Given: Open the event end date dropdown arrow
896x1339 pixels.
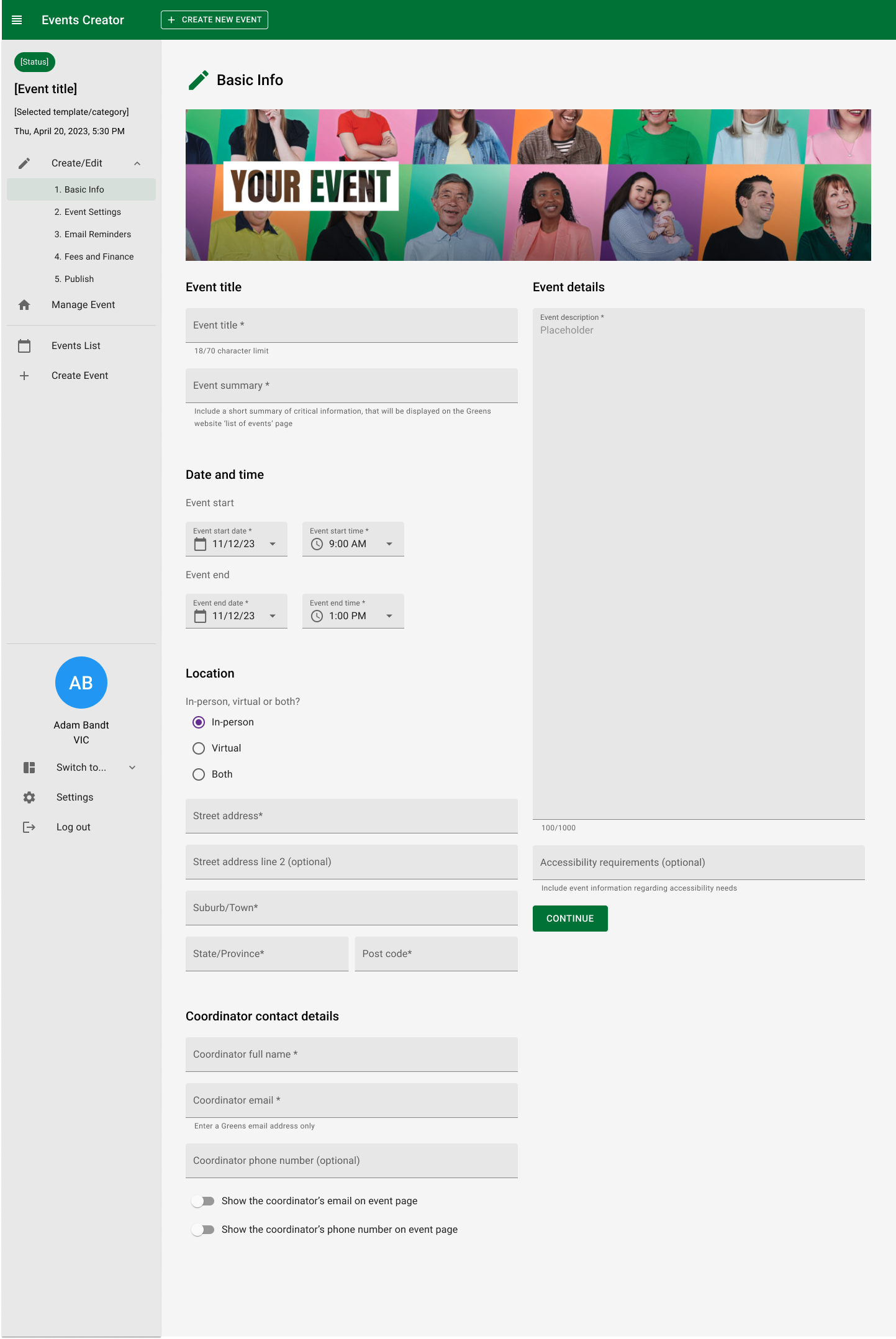Looking at the screenshot, I should point(273,616).
